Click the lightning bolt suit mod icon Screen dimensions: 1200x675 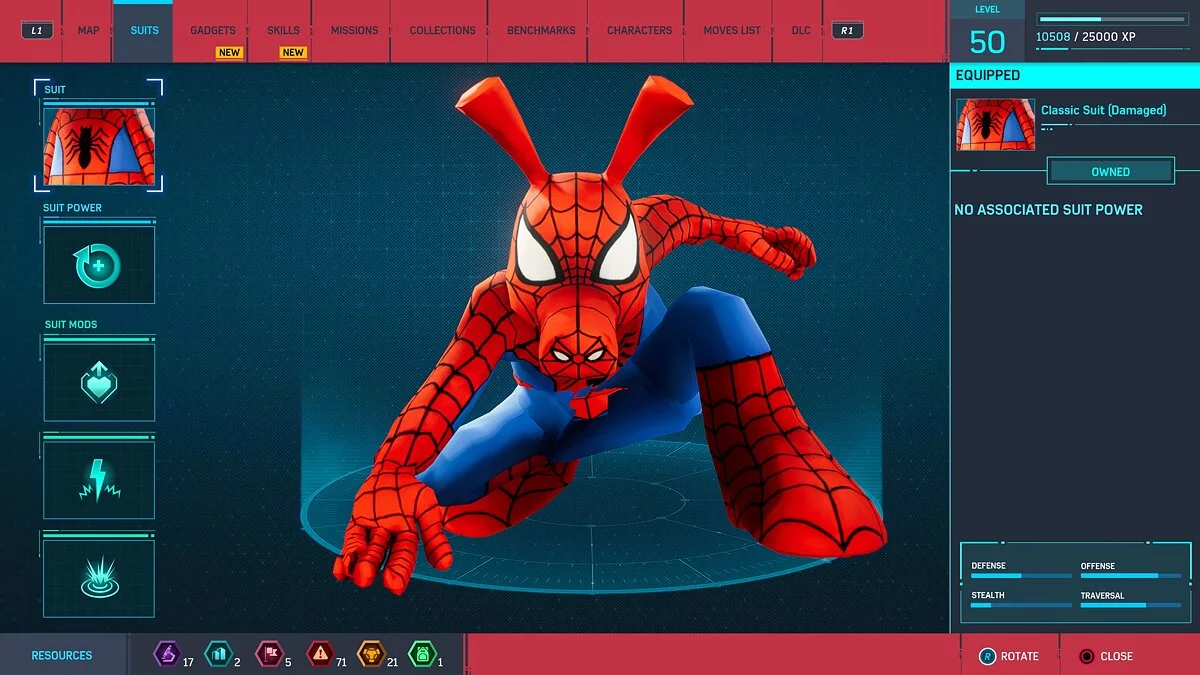pos(99,478)
